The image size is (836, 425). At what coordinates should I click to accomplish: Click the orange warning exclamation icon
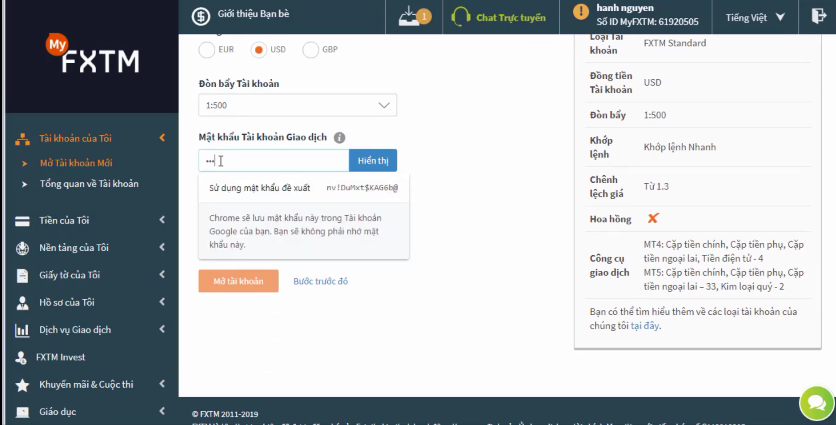(581, 11)
